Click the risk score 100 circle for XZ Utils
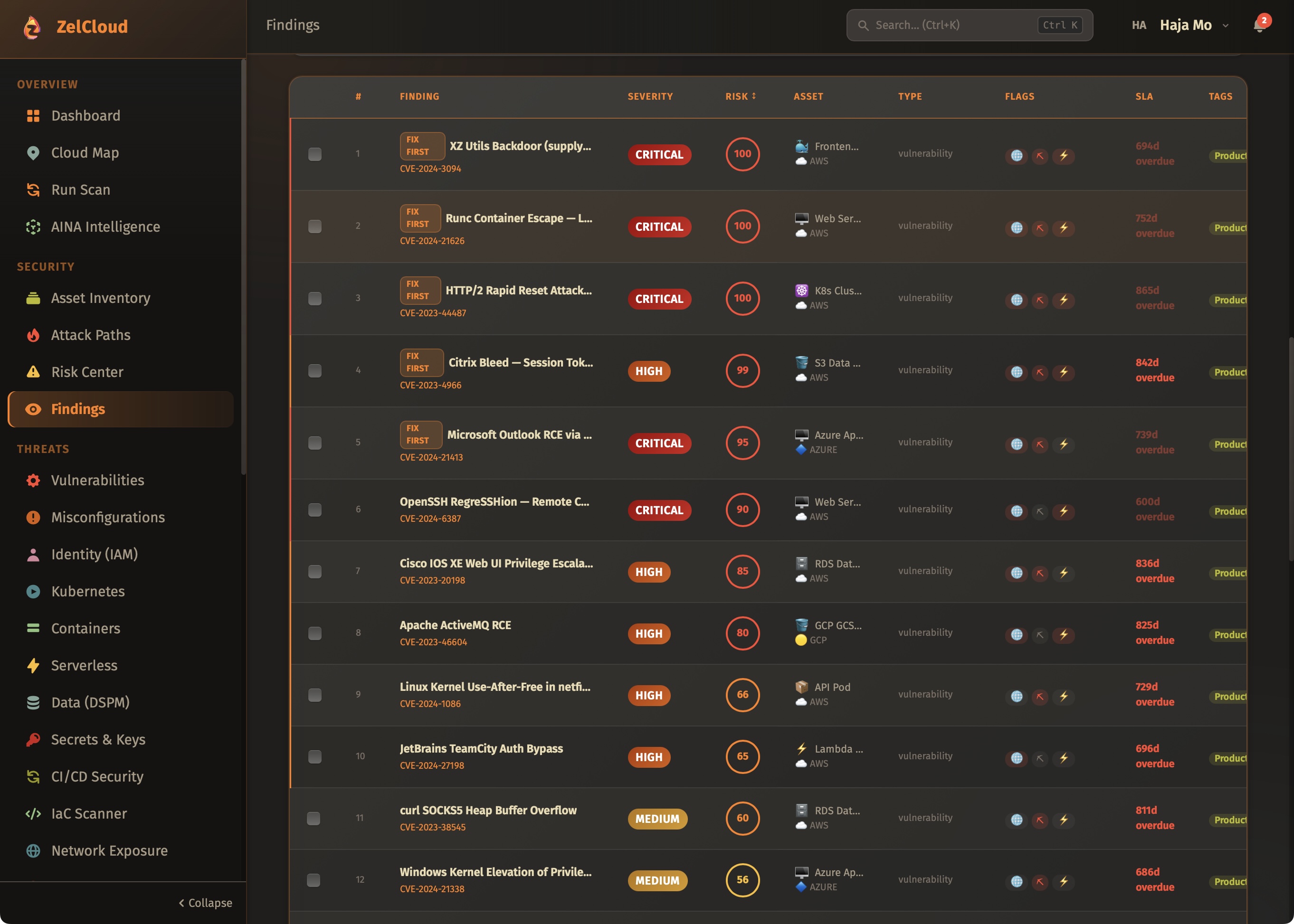Image resolution: width=1294 pixels, height=924 pixels. pyautogui.click(x=742, y=154)
